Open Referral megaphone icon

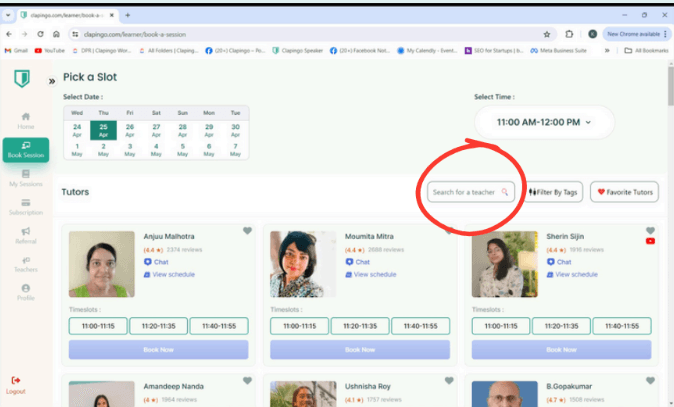[25, 233]
